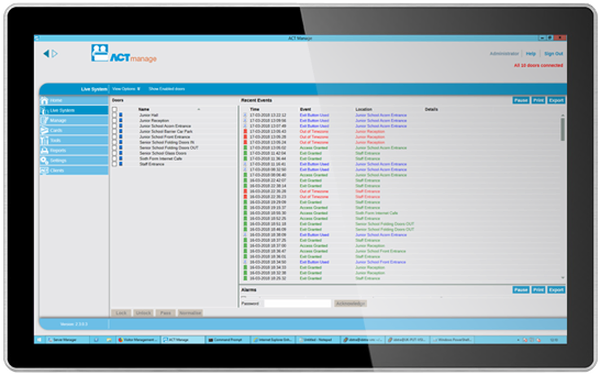This screenshot has height=374, width=600.
Task: Open Visitor Management from the taskbar
Action: pyautogui.click(x=138, y=340)
